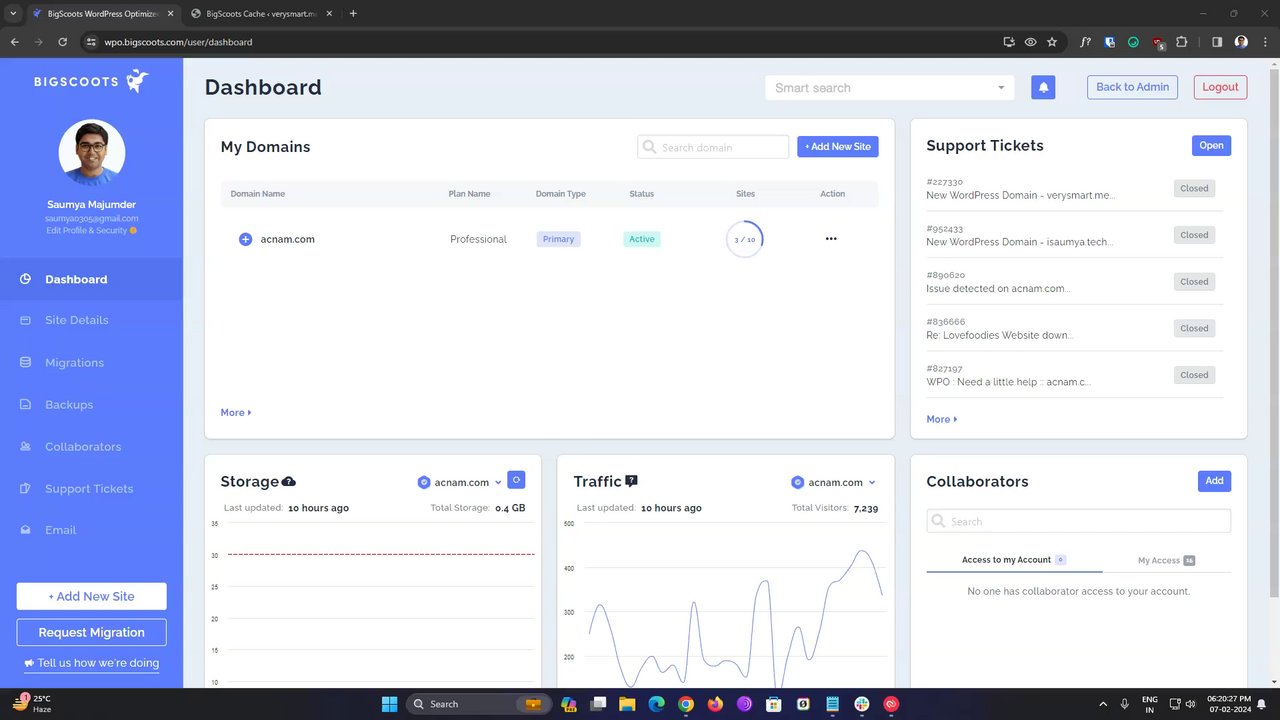Click the taskbar Search box
The width and height of the screenshot is (1280, 720).
pyautogui.click(x=478, y=704)
